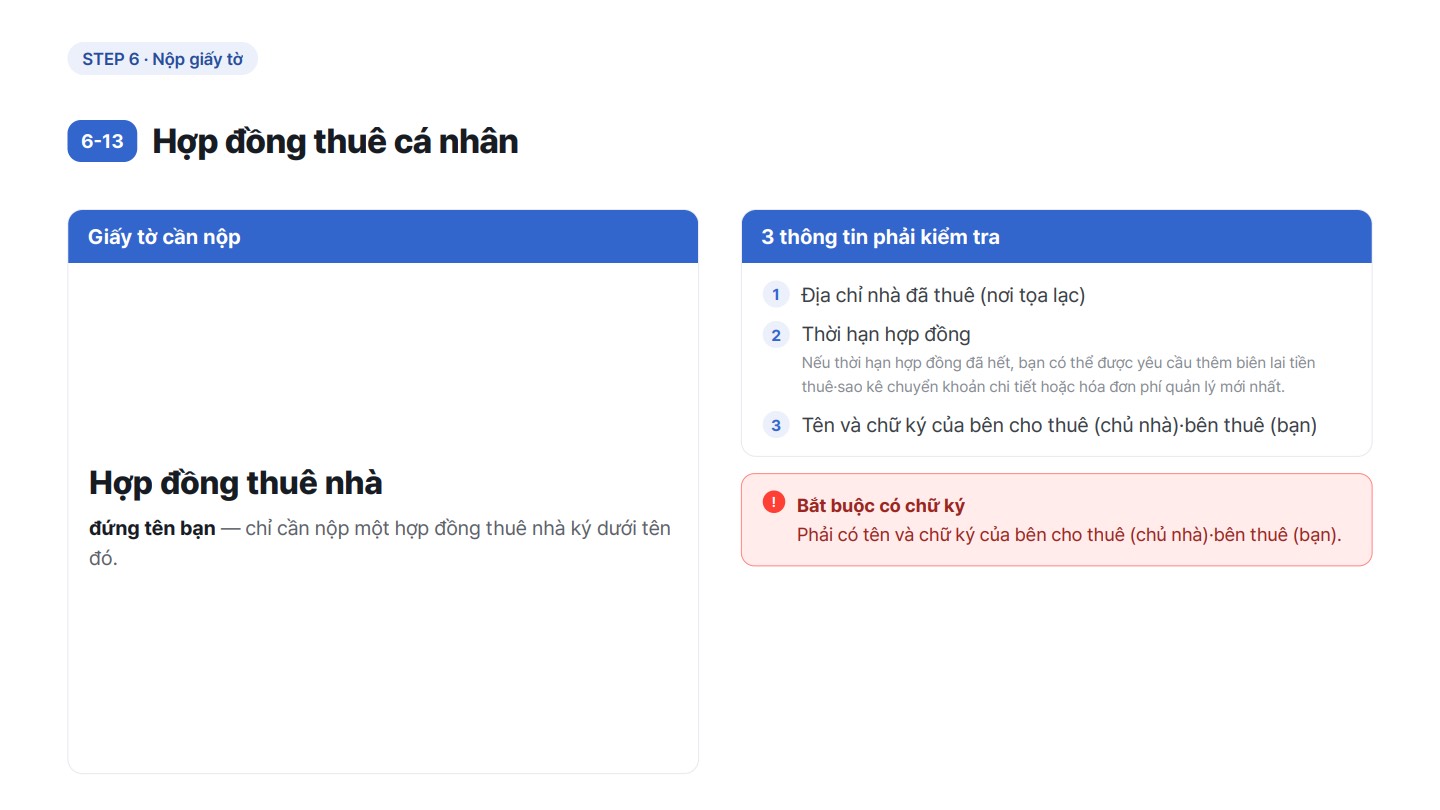1440x810 pixels.
Task: Click the bold đứng tên bạn text
Action: (152, 528)
